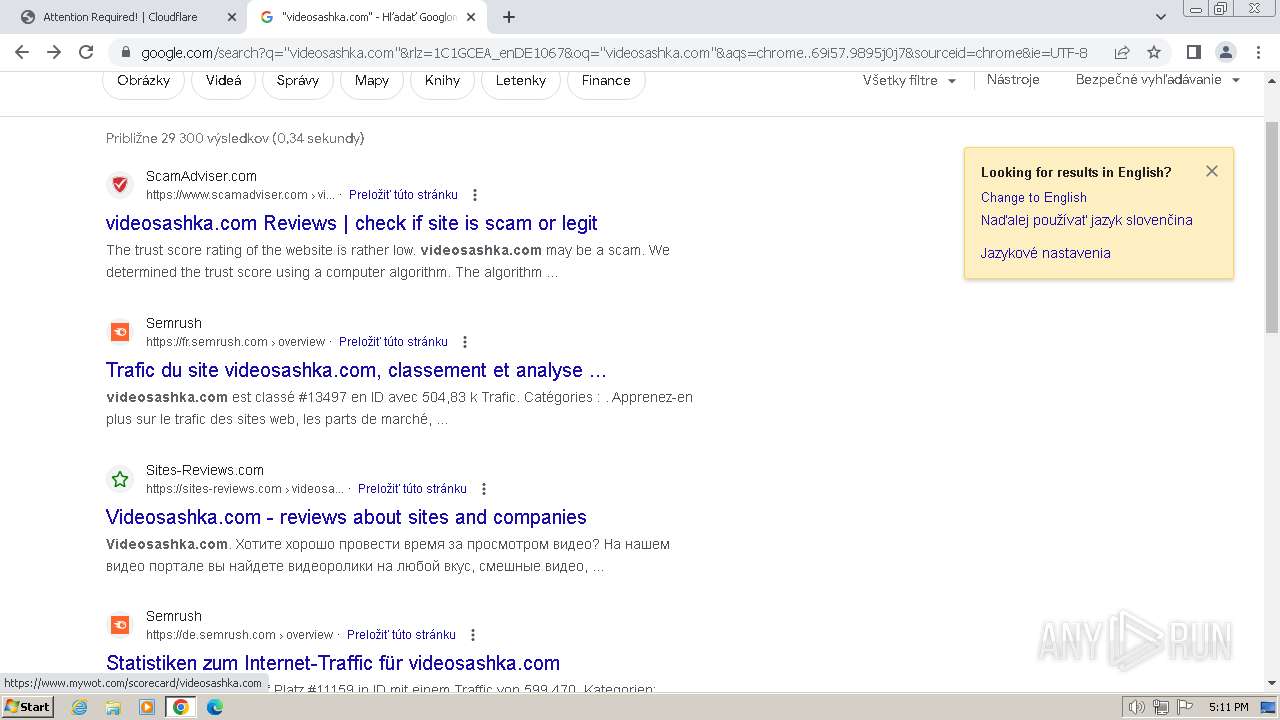Go back using the browser back arrow

click(x=22, y=52)
